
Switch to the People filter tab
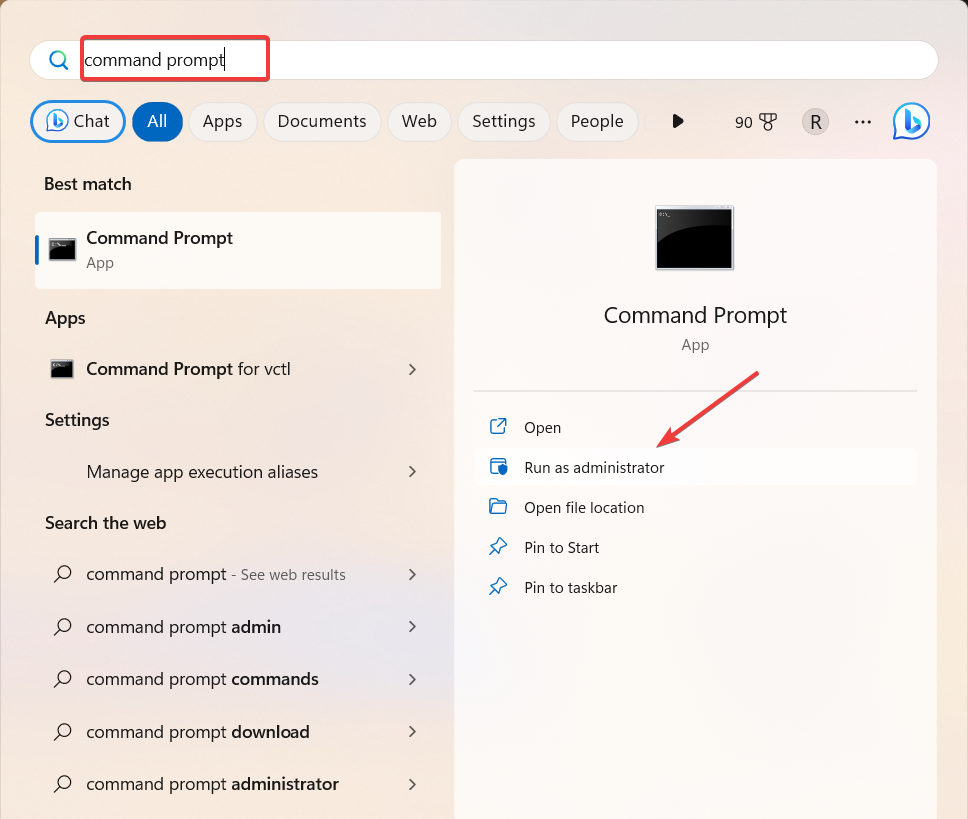pyautogui.click(x=597, y=121)
